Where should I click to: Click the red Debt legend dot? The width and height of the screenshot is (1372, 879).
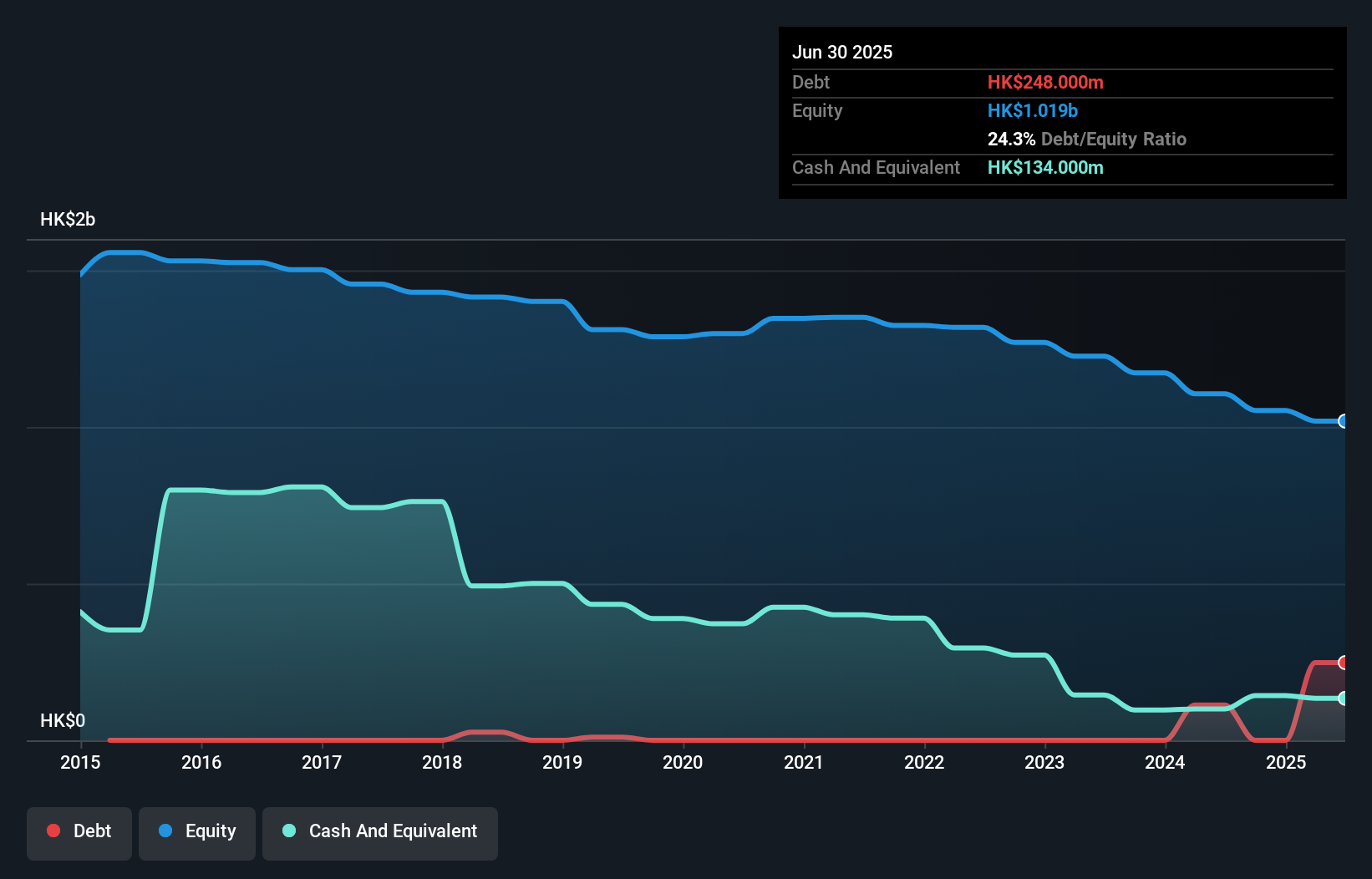(53, 831)
